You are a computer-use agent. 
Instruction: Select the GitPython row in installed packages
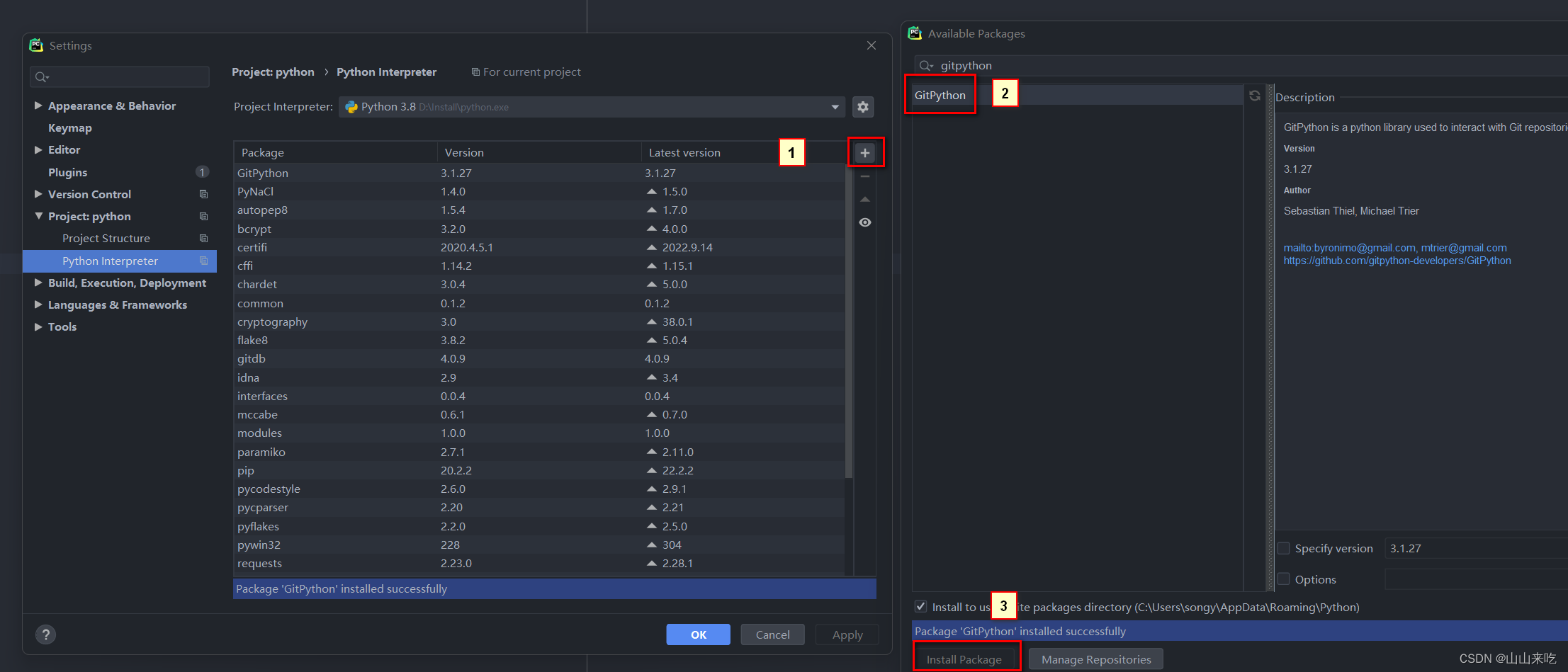pos(539,173)
